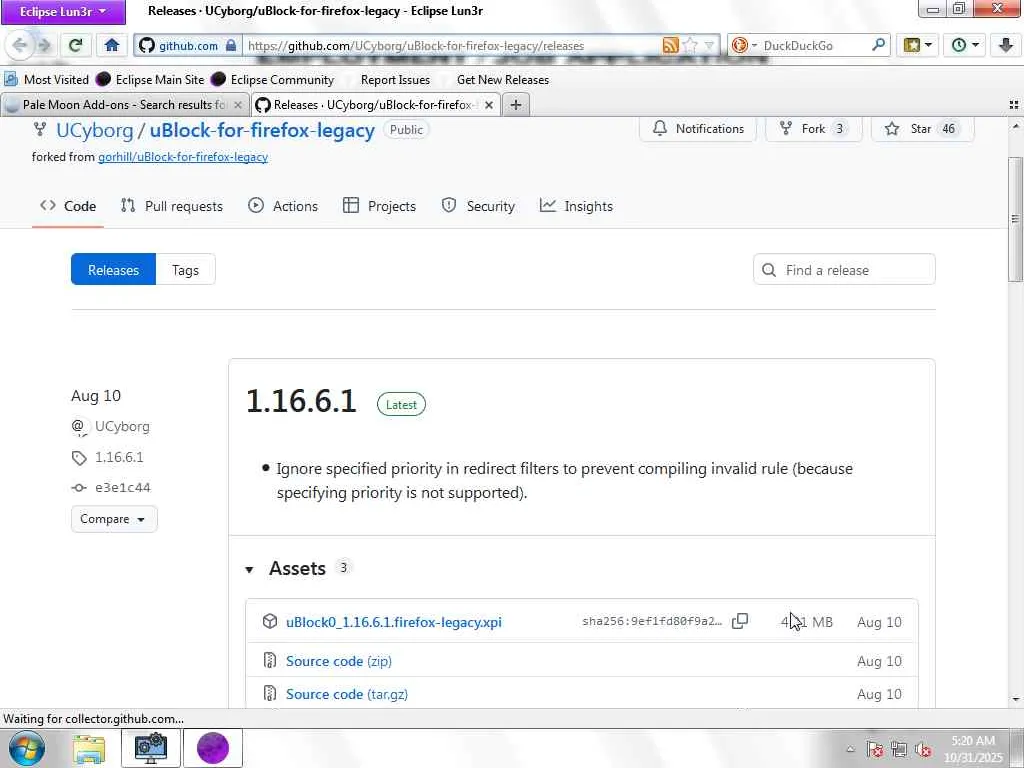Open the Eclipse Main Site bookmark

pos(150,80)
